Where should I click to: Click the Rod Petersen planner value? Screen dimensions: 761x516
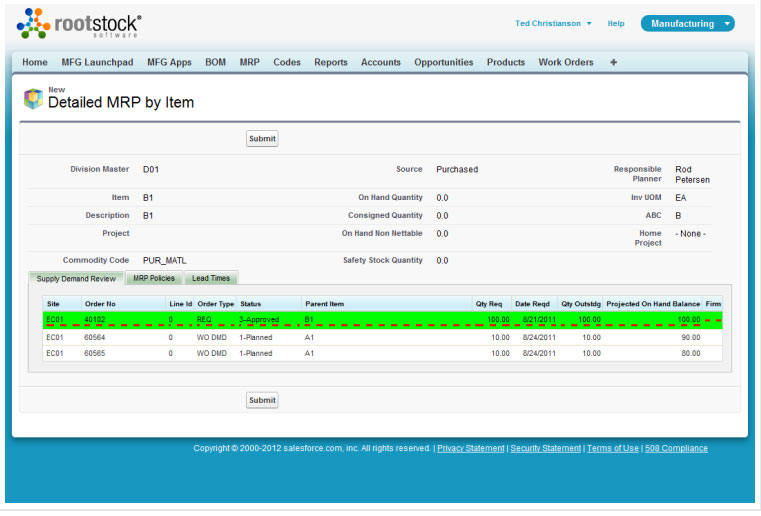coord(692,174)
